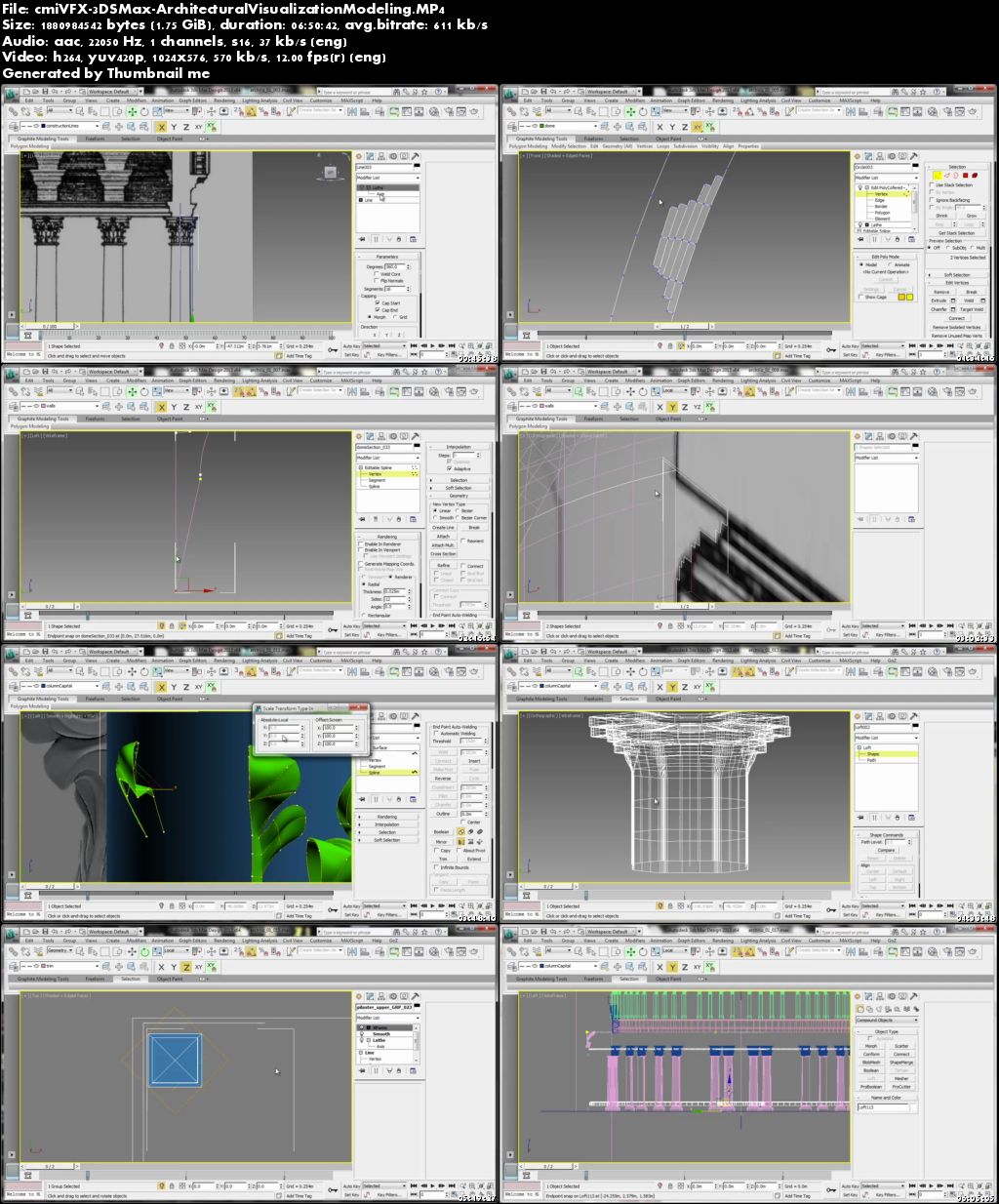
Task: Click X axis constraint in top-left thumbnail
Action: (x=161, y=127)
